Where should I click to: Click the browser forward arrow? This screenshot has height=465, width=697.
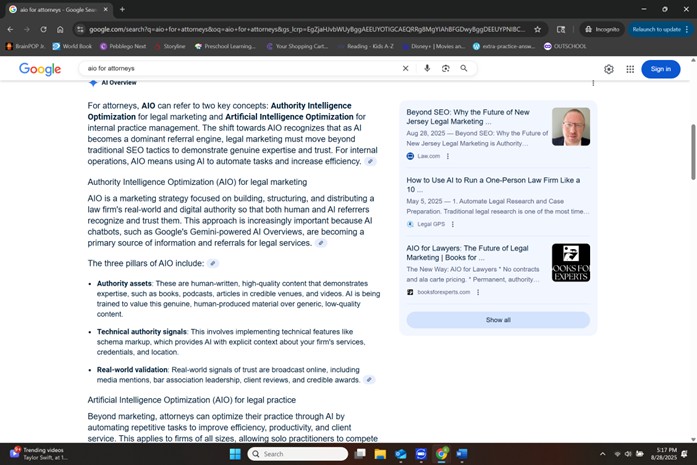click(27, 29)
